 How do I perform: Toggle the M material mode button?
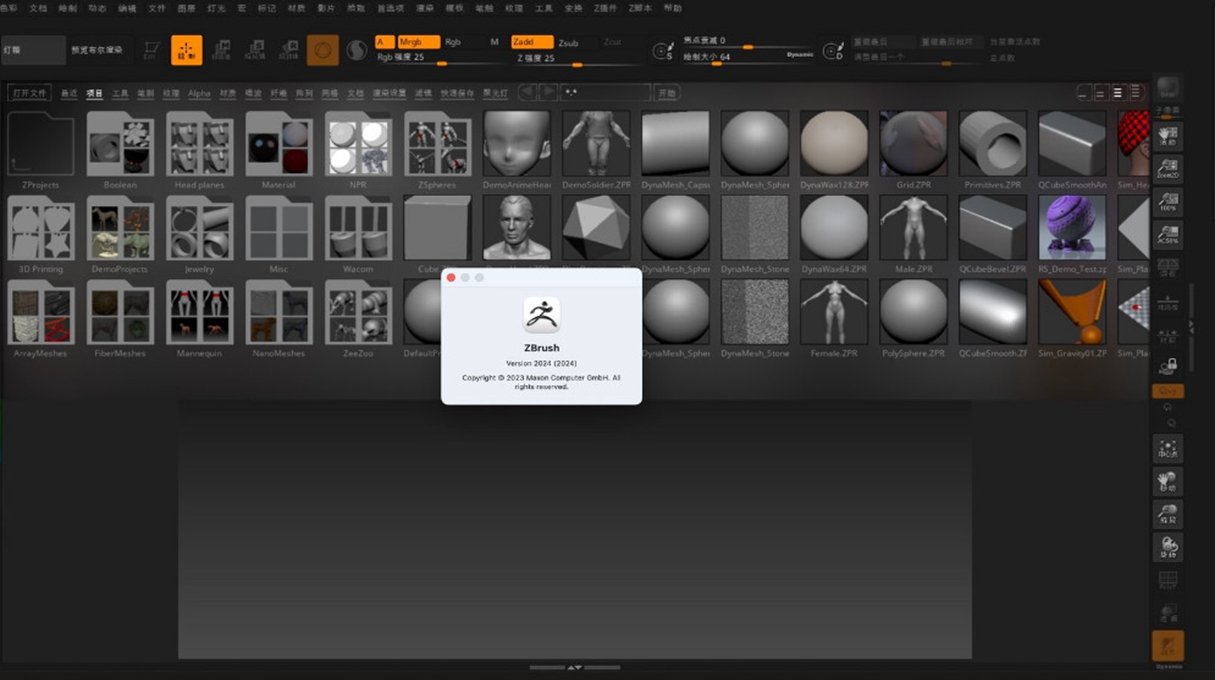click(494, 42)
